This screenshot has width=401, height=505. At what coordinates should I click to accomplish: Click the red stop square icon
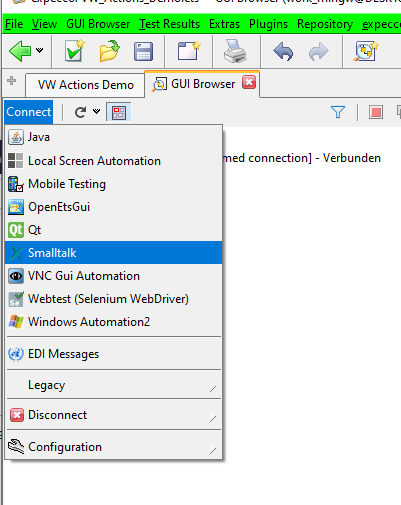[x=376, y=112]
